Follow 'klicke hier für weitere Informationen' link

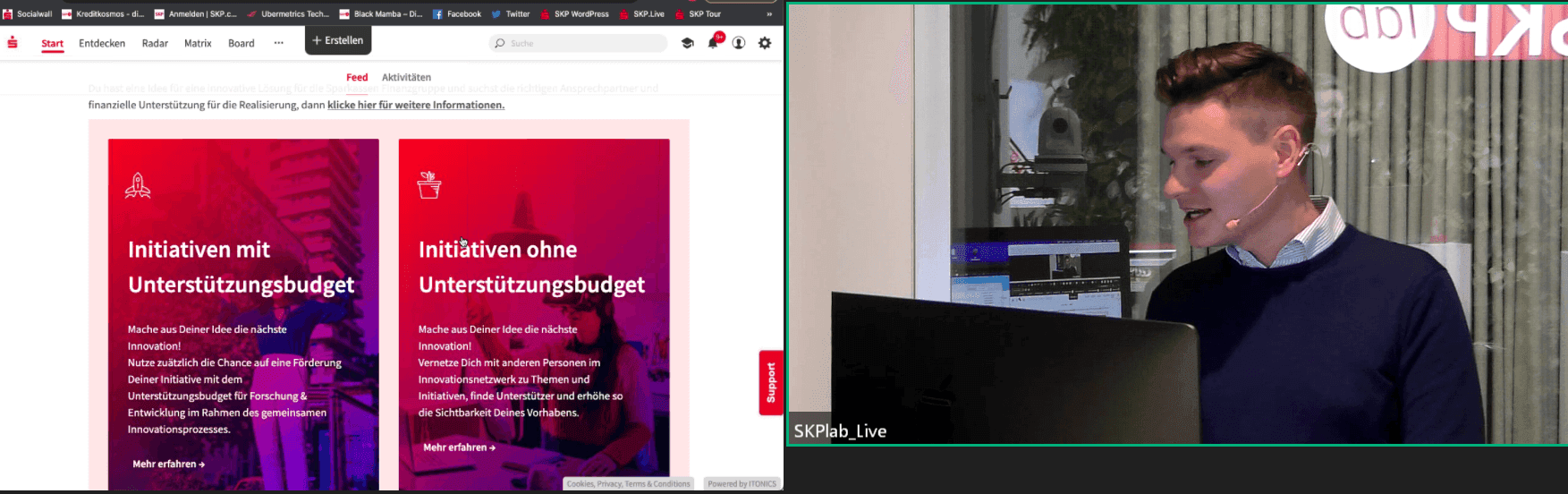(x=416, y=105)
